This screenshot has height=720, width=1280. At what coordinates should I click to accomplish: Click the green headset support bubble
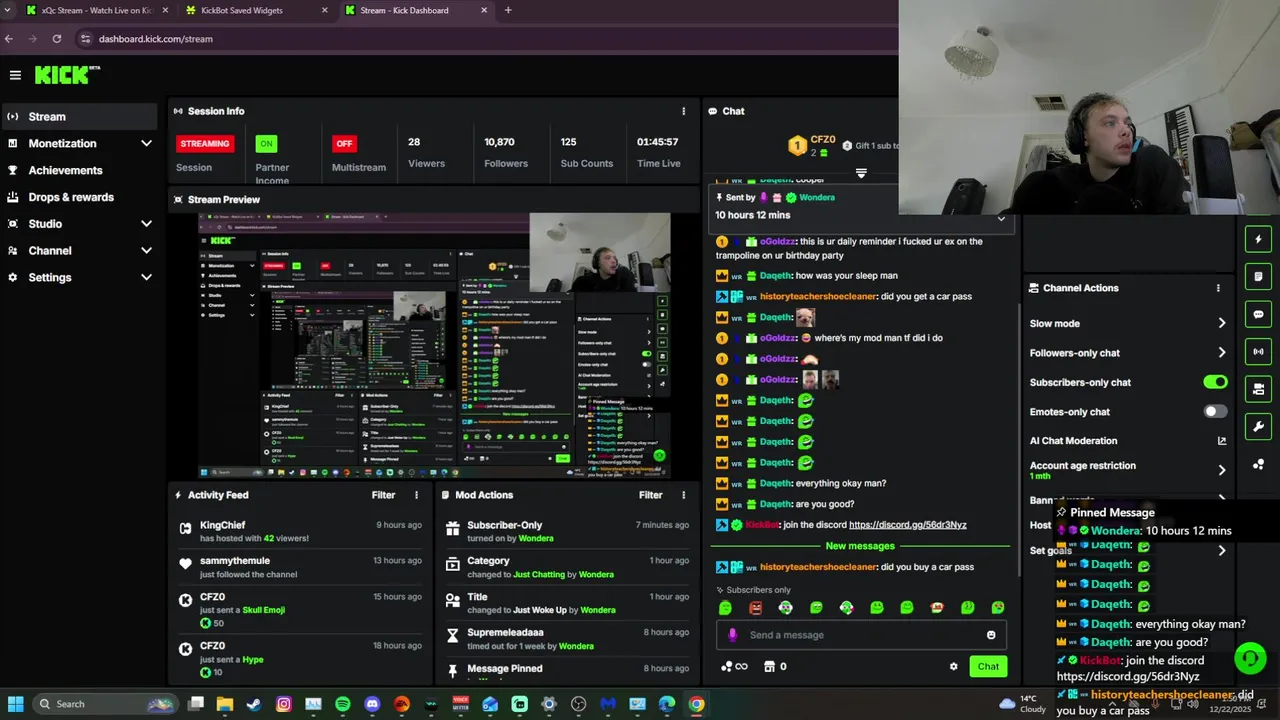click(1249, 658)
